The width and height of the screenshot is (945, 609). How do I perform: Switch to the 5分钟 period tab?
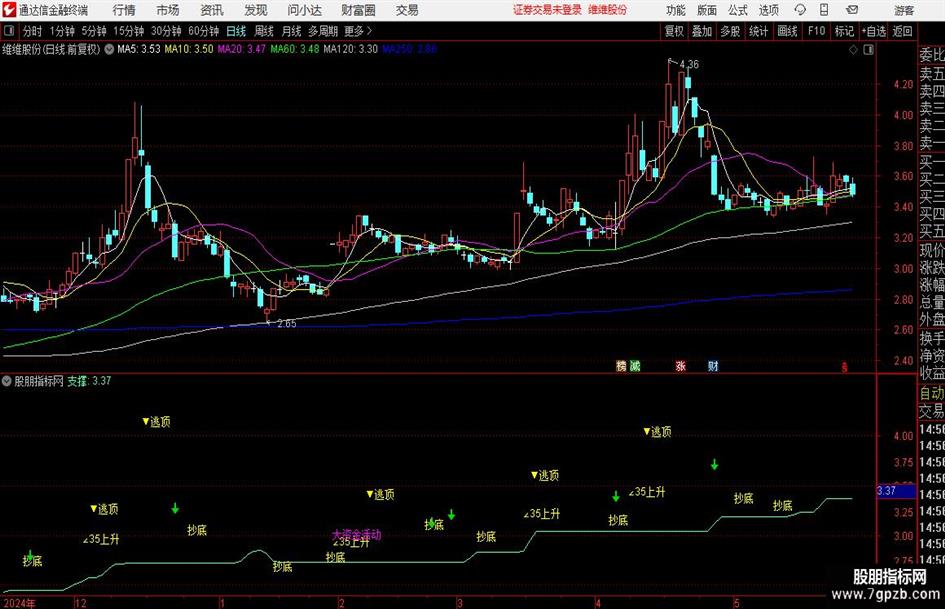click(x=94, y=31)
